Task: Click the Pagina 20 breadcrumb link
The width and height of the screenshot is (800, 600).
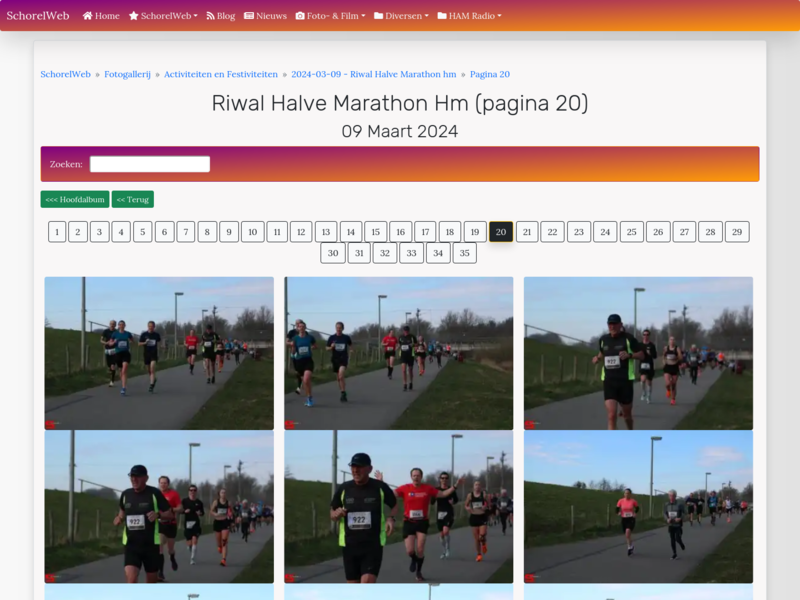Action: pos(490,74)
